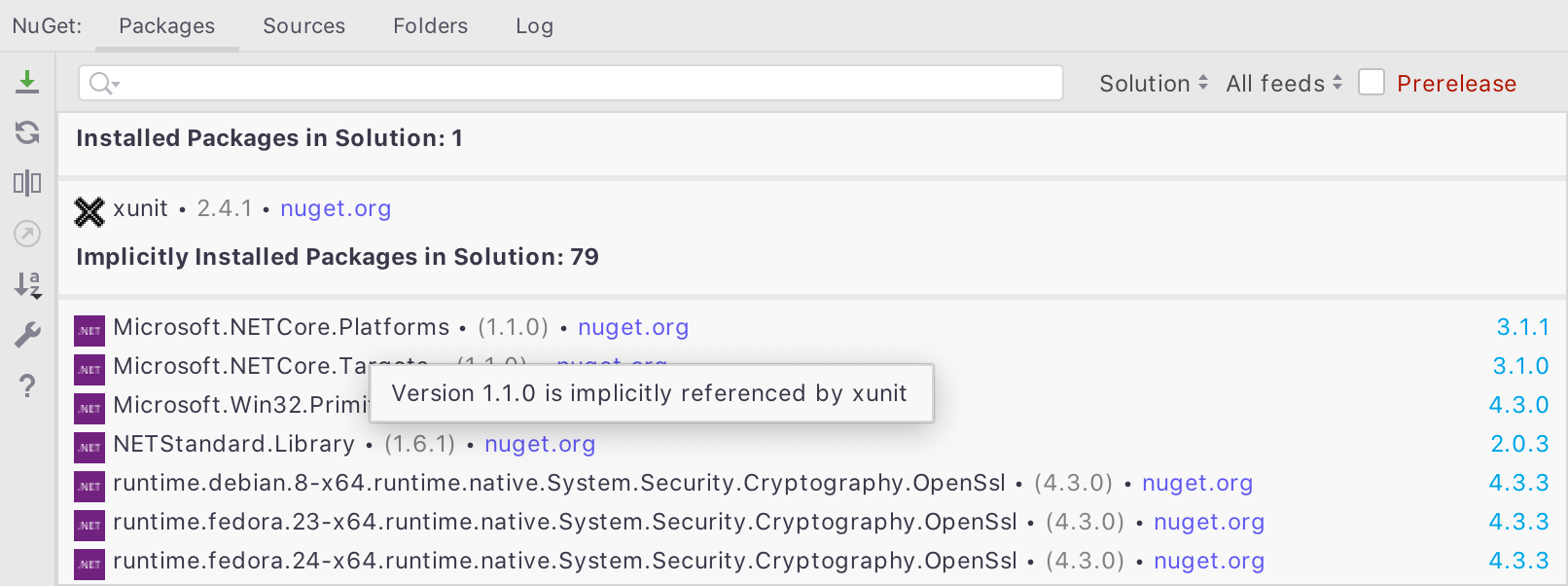This screenshot has width=1568, height=586.
Task: Click the upgrade packages download icon
Action: coord(27,82)
